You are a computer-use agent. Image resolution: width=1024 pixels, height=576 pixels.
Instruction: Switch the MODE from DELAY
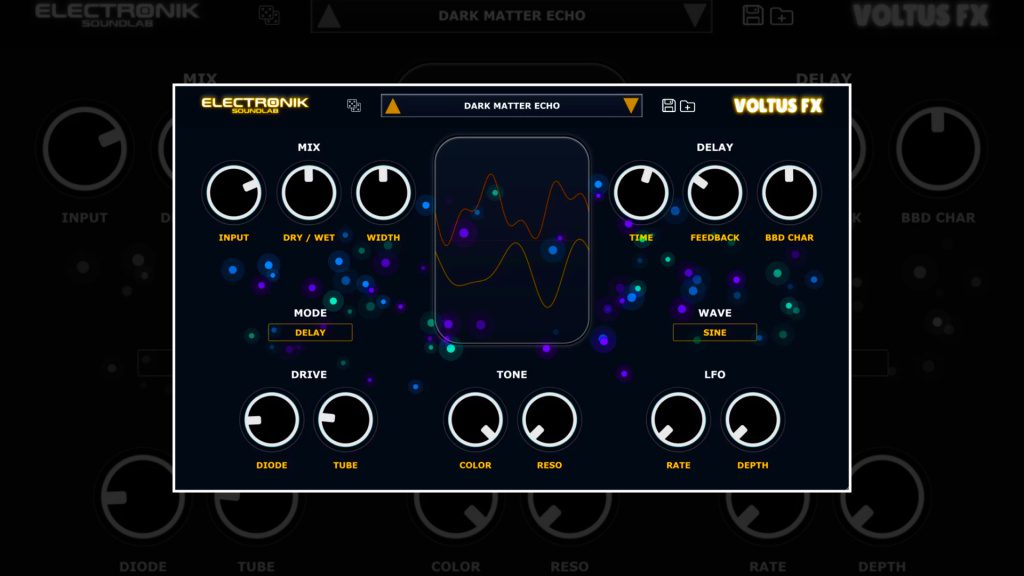pos(310,332)
